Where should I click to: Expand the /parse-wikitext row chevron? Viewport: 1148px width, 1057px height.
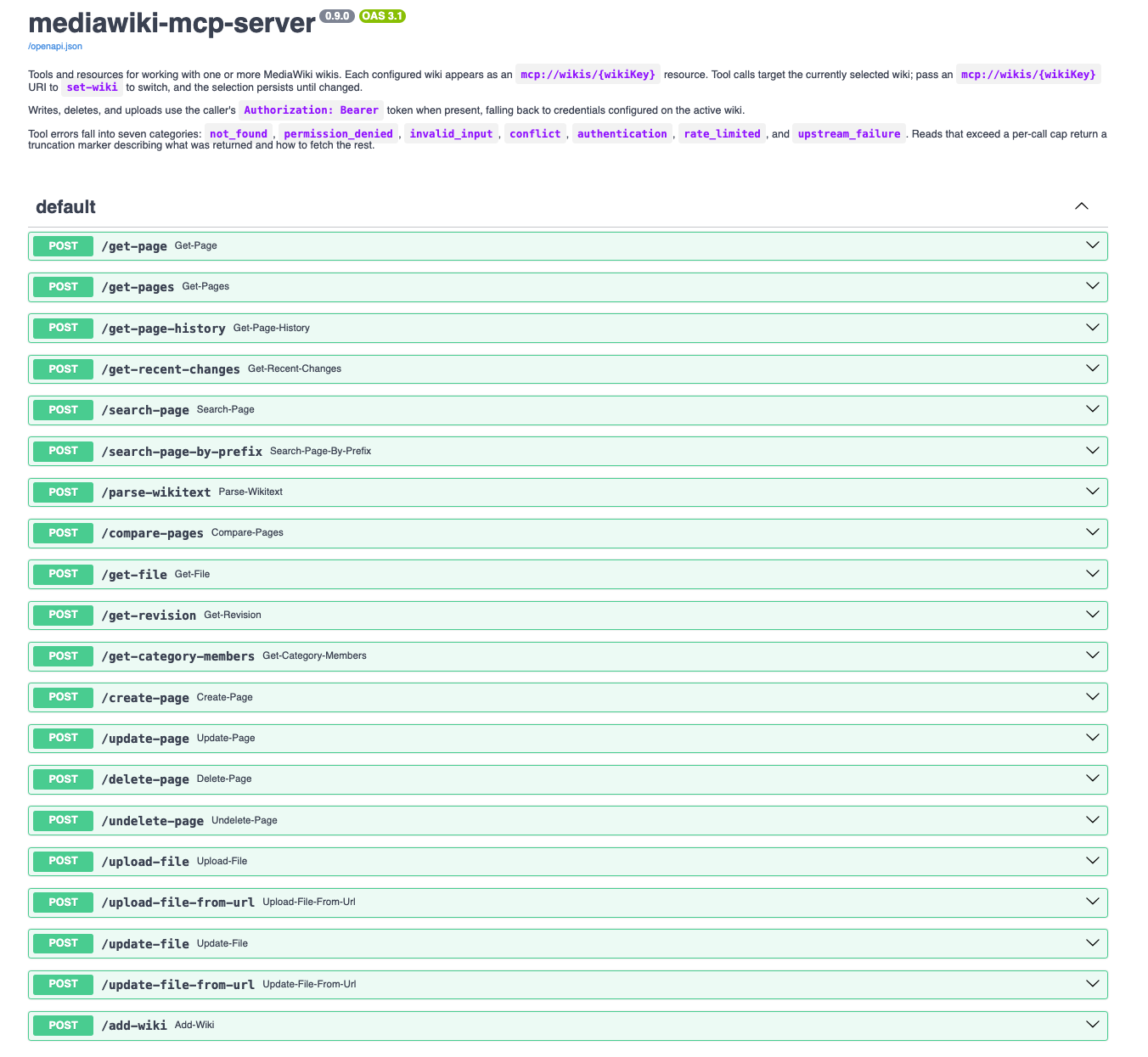(1093, 492)
